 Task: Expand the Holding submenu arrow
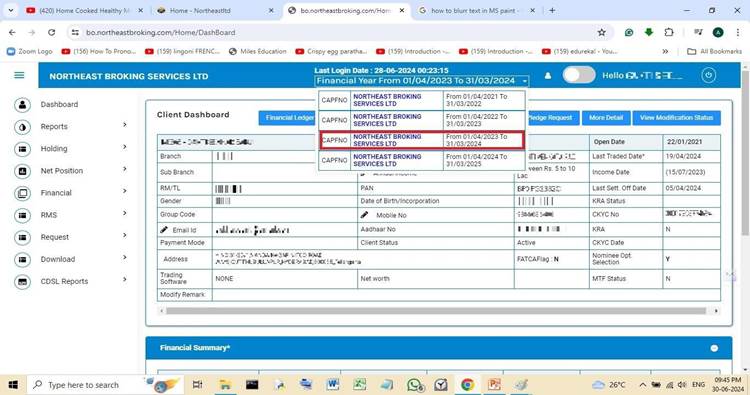124,147
